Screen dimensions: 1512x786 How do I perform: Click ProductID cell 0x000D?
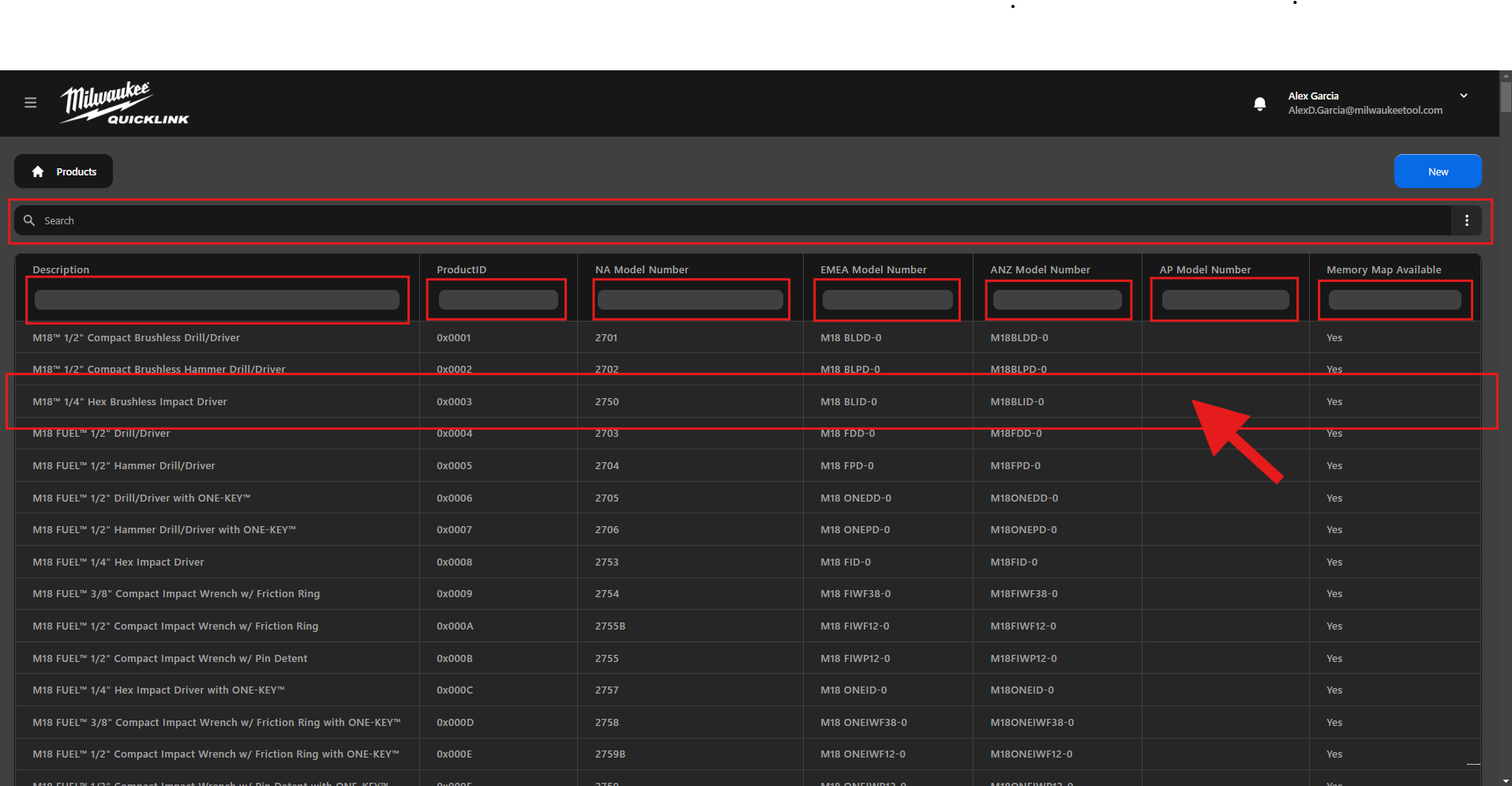point(455,722)
